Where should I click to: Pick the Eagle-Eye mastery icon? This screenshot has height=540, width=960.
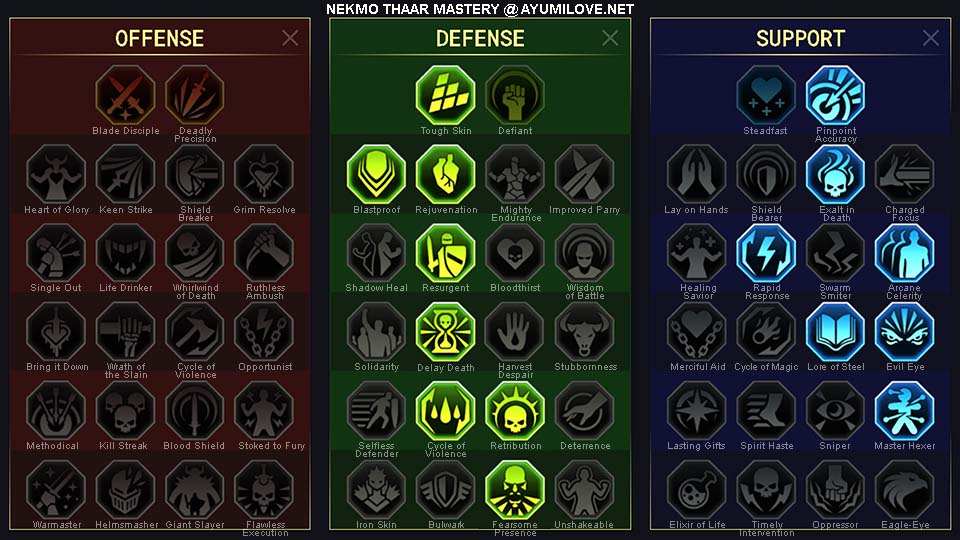(904, 490)
